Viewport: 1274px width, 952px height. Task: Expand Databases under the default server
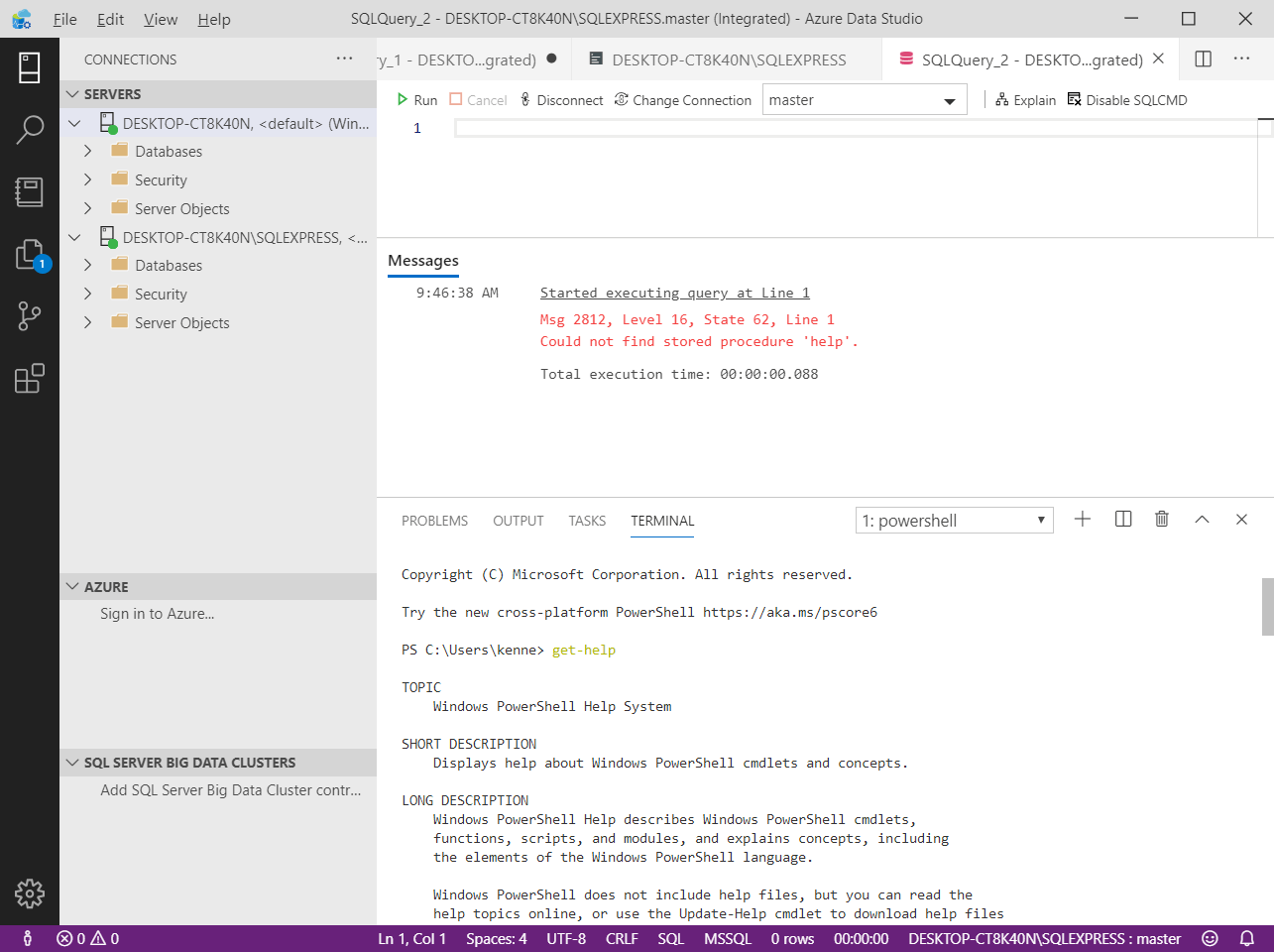tap(88, 152)
